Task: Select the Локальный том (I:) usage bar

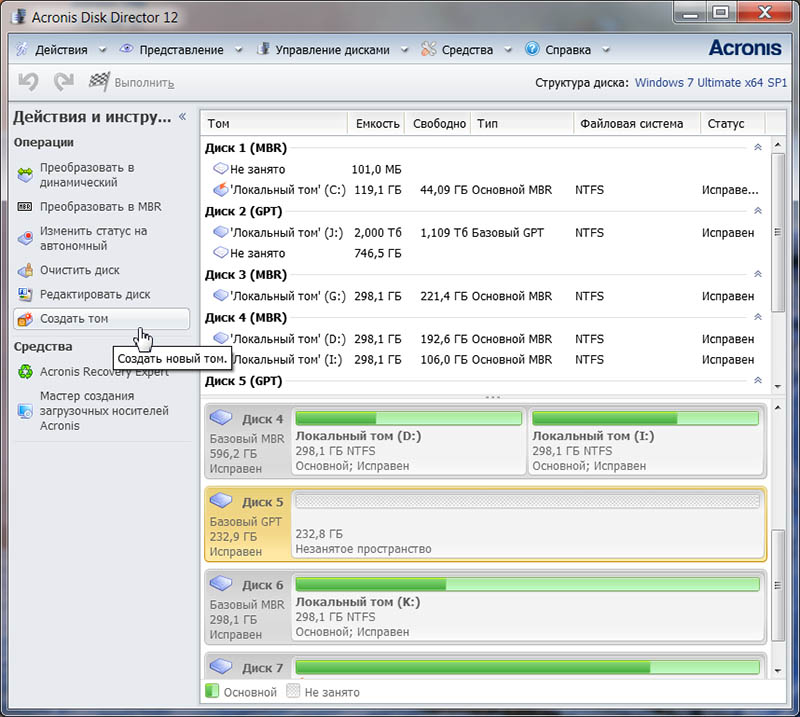Action: 645,418
